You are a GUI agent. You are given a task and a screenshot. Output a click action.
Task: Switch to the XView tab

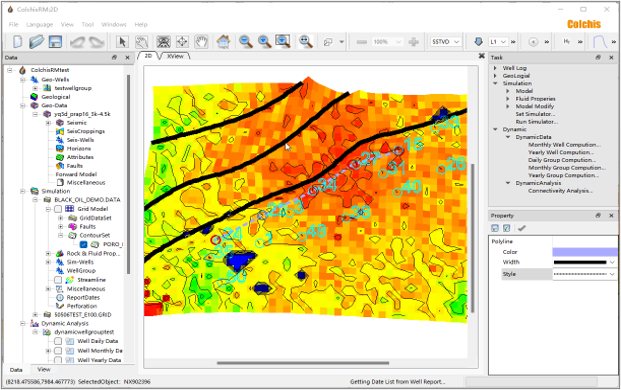pyautogui.click(x=175, y=56)
